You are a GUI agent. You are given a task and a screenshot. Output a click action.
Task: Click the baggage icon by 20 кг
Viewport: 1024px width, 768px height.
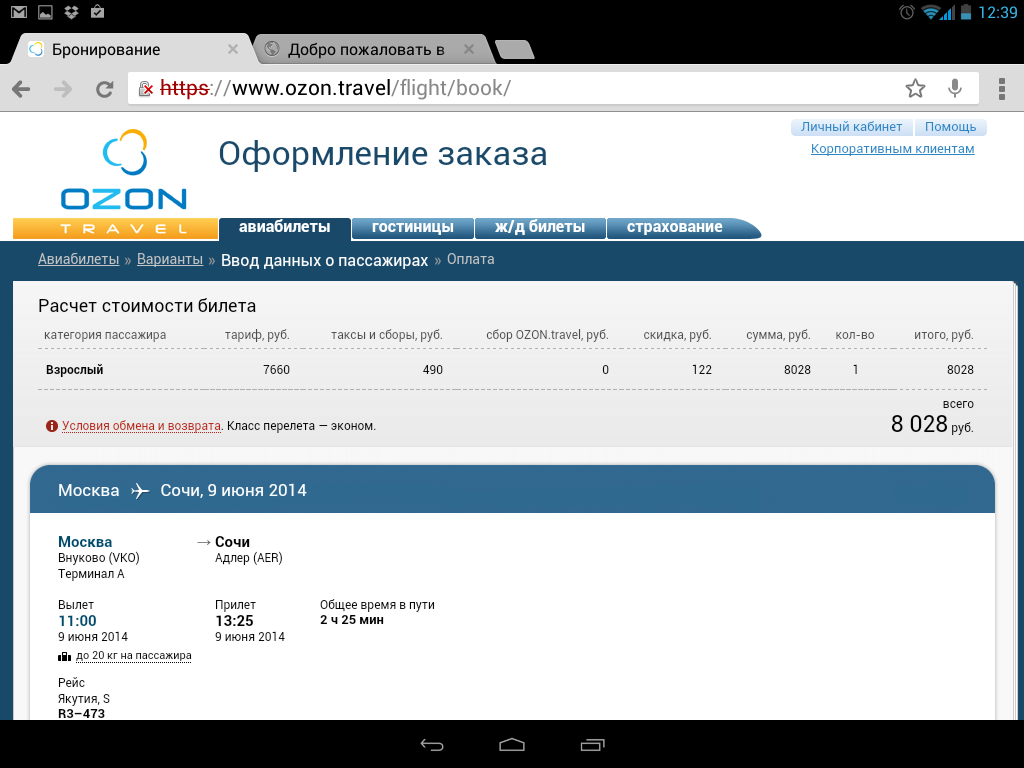[x=64, y=656]
